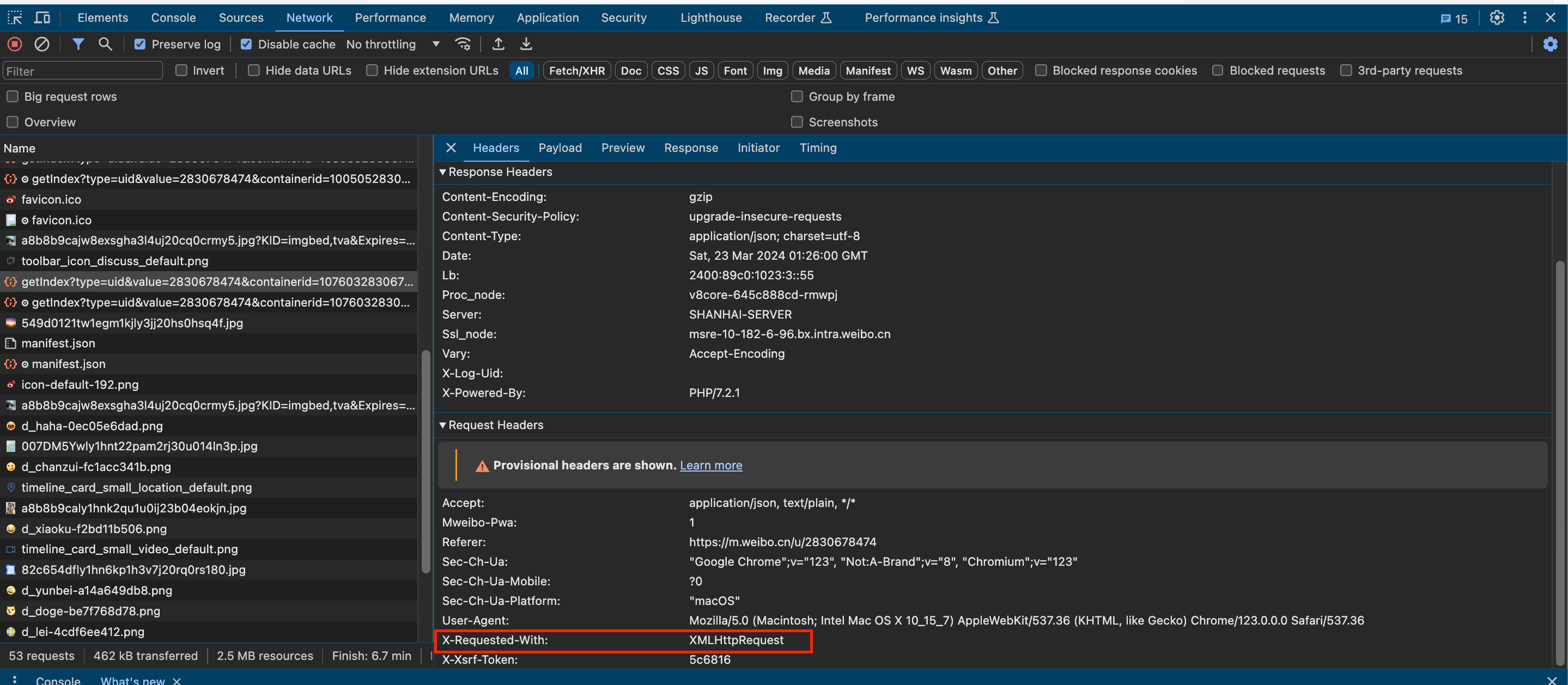Switch to the Elements panel
The width and height of the screenshot is (1568, 685).
click(x=103, y=17)
